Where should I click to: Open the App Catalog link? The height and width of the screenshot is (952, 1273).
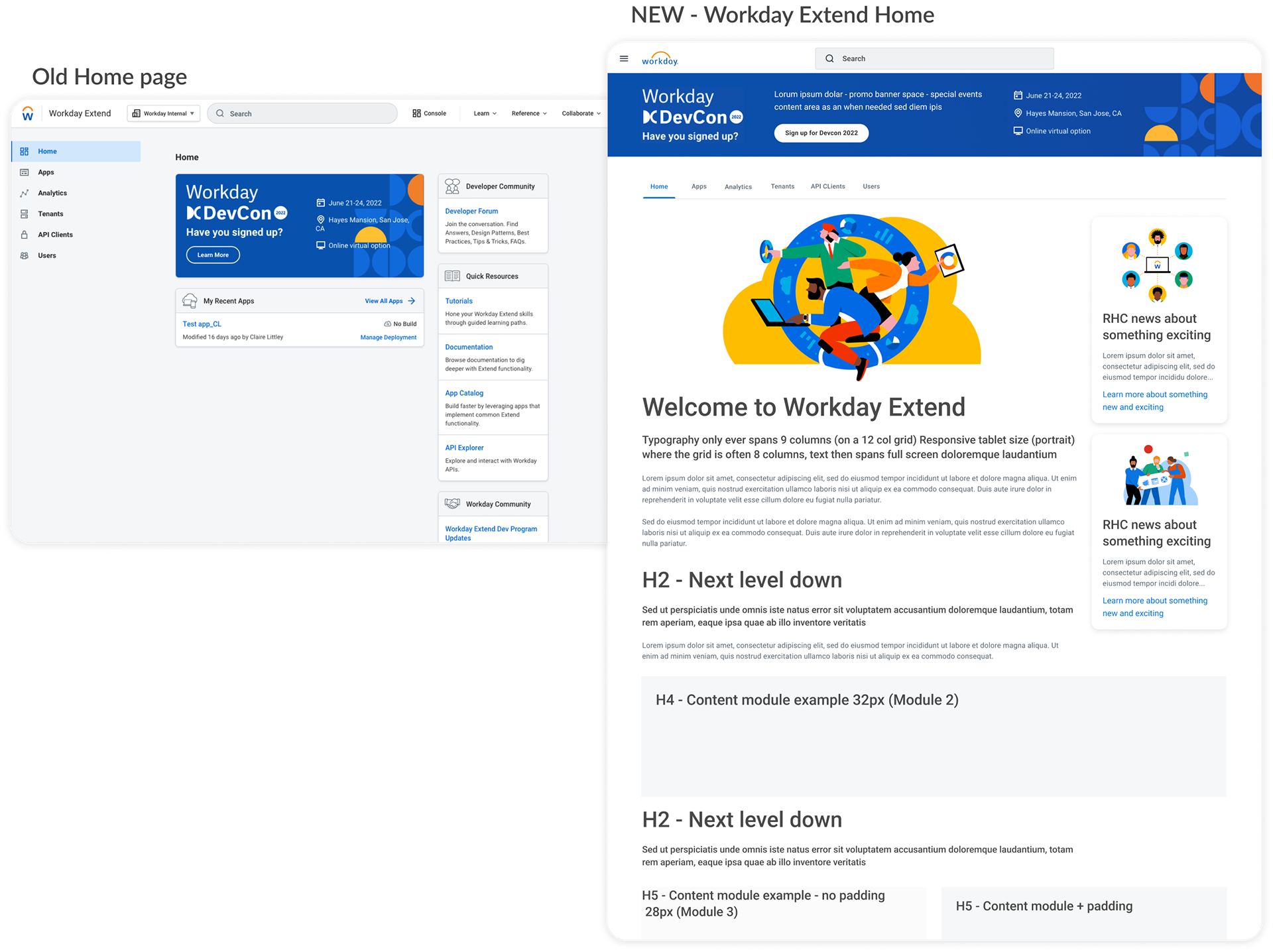pyautogui.click(x=464, y=393)
